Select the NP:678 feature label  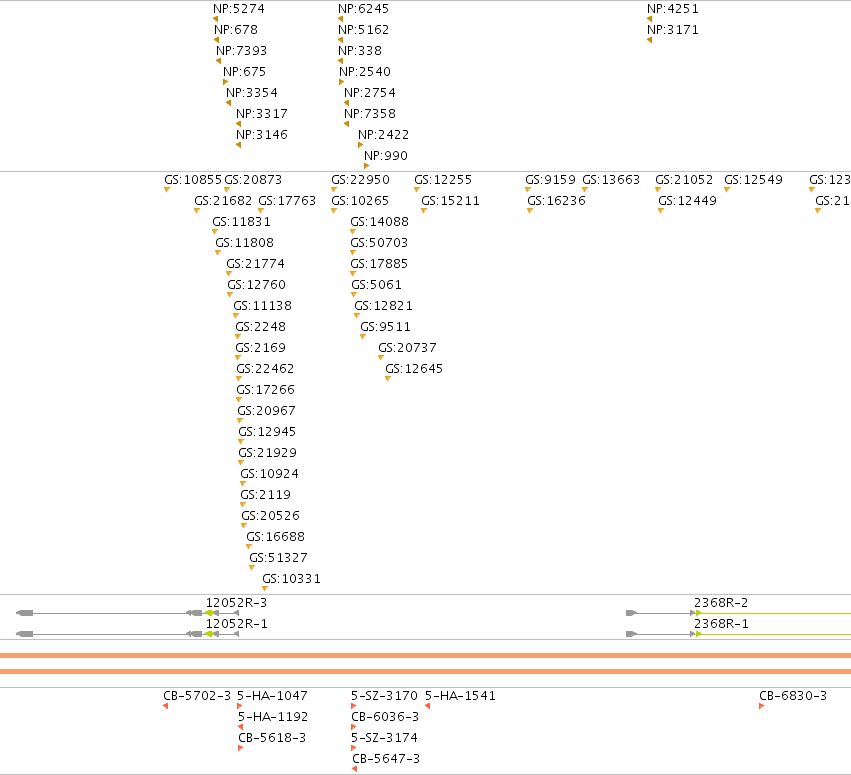coord(236,30)
